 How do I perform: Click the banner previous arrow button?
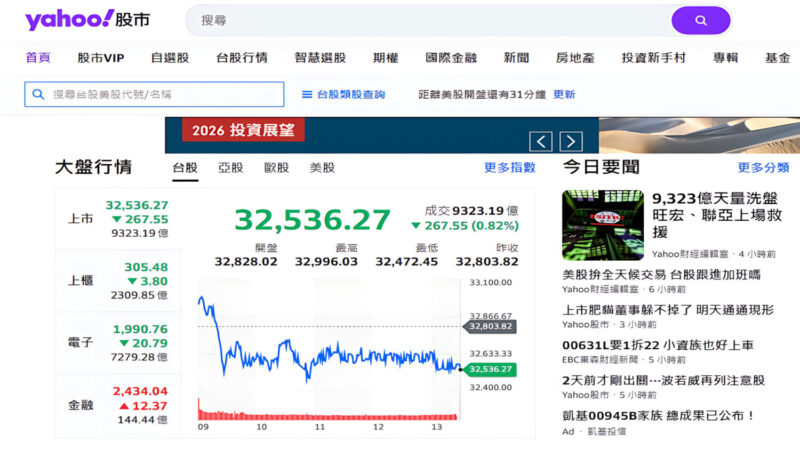coord(540,141)
